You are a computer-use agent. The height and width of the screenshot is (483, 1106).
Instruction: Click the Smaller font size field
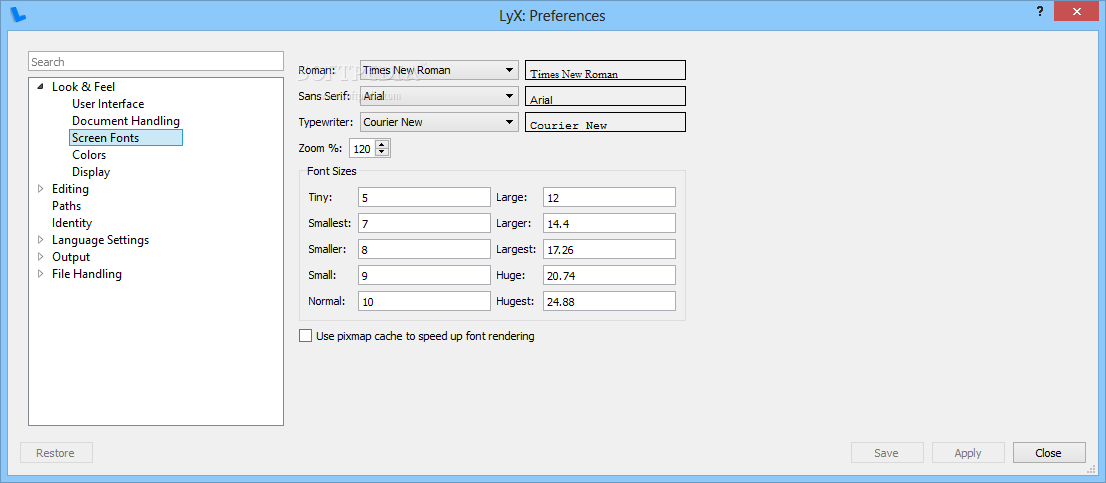[424, 250]
